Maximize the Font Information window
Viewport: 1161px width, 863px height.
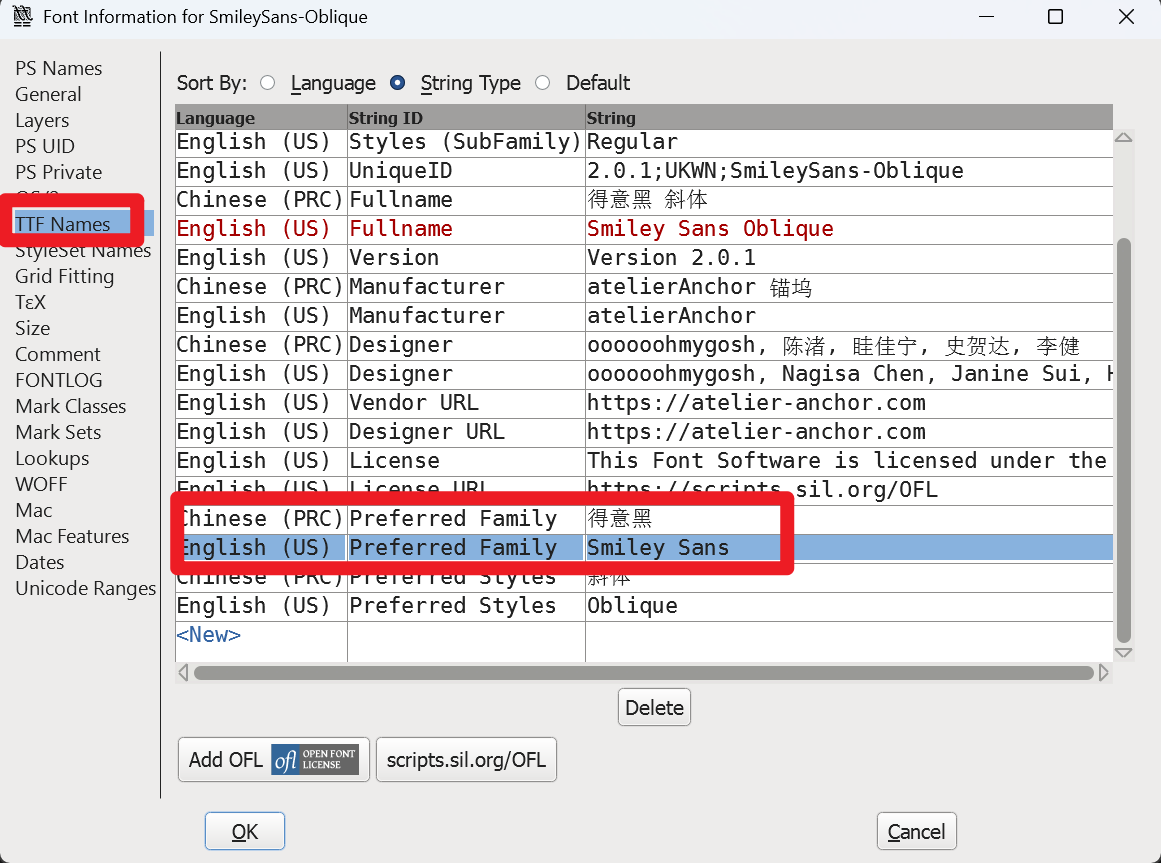point(1056,16)
